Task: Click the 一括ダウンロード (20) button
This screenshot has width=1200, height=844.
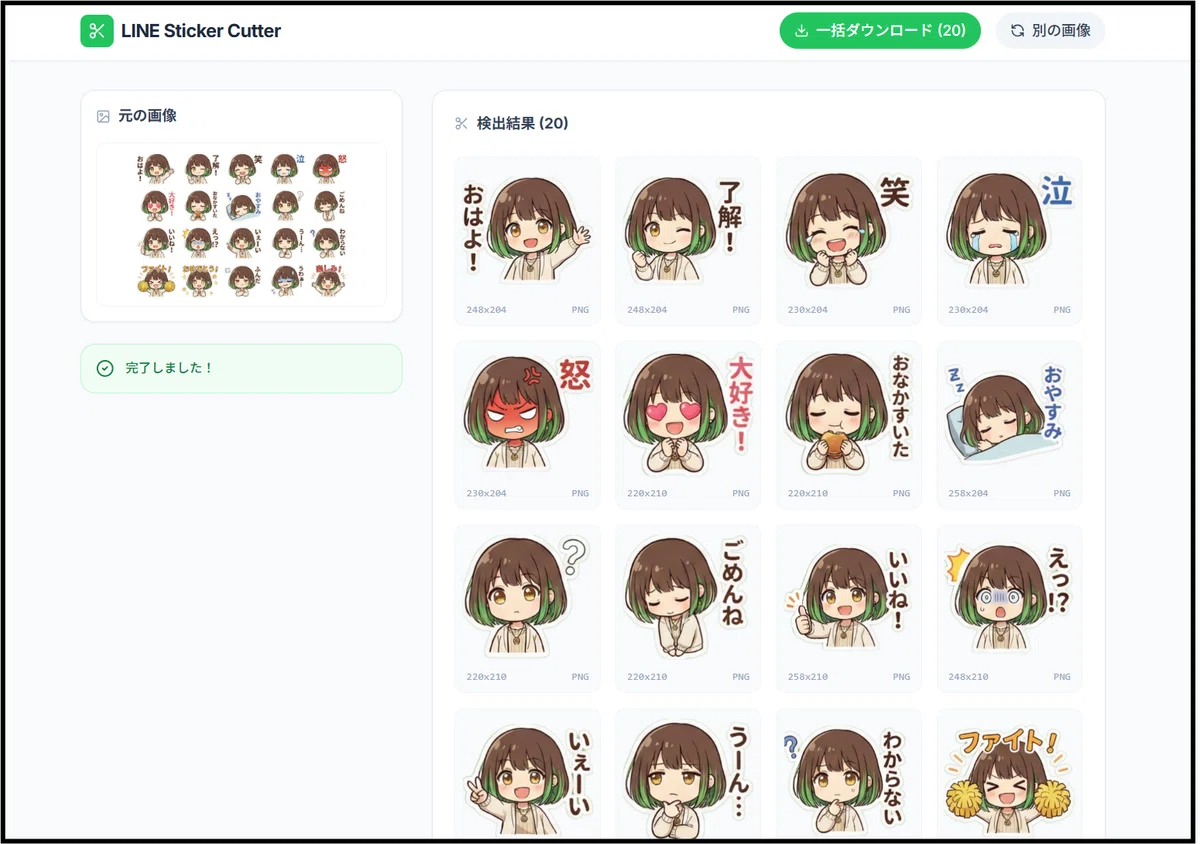Action: tap(880, 30)
